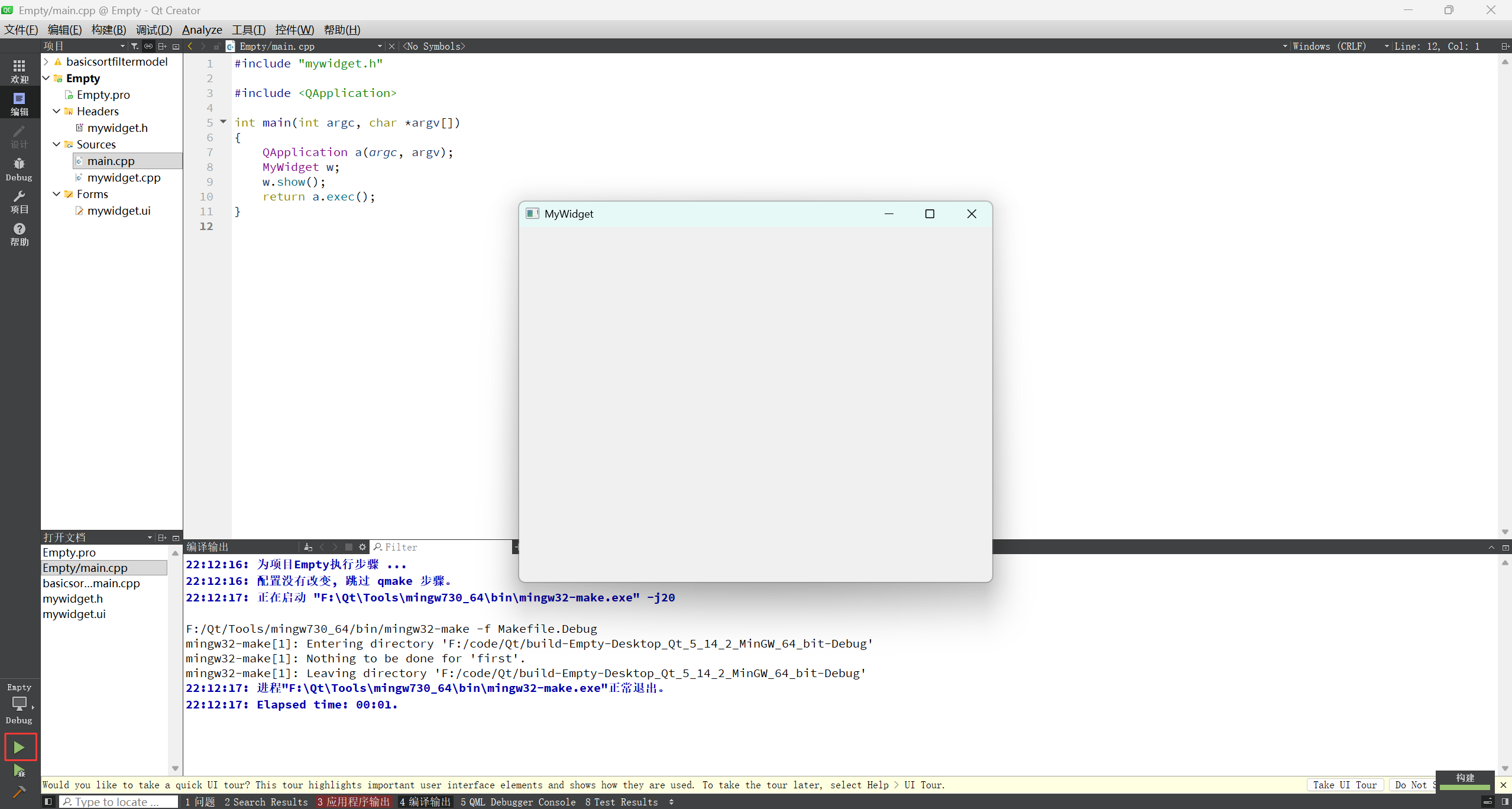The height and width of the screenshot is (809, 1512).
Task: Switch to the Welcome (欢迎) mode
Action: coord(19,71)
